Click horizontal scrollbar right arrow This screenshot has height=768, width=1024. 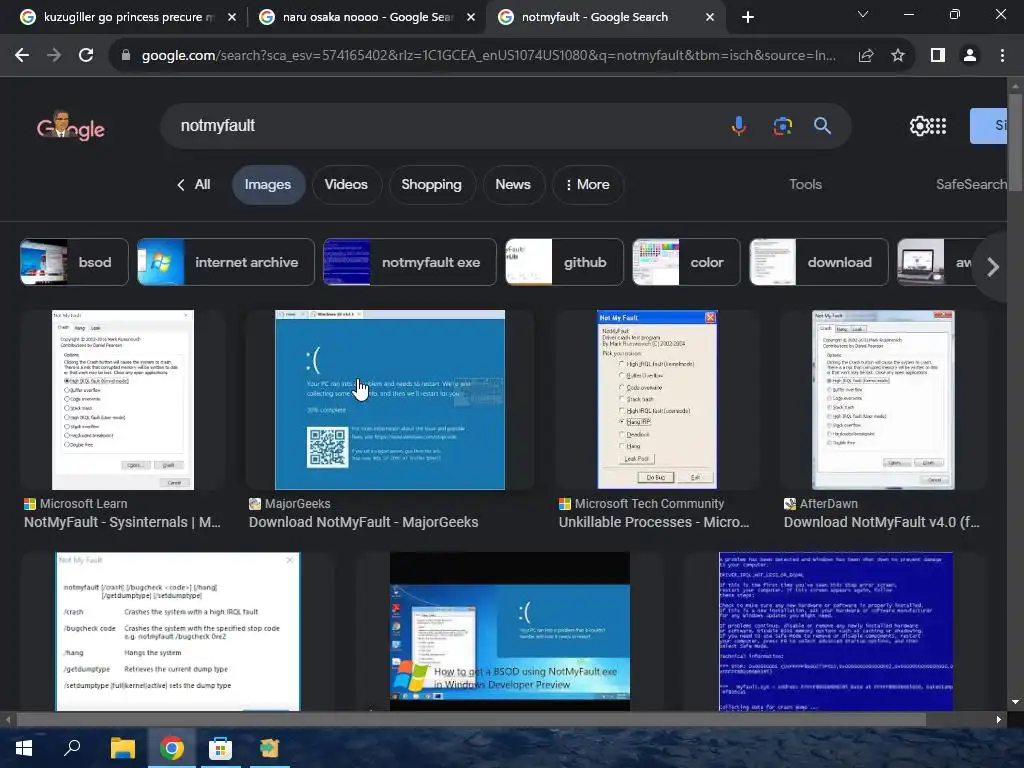point(999,719)
